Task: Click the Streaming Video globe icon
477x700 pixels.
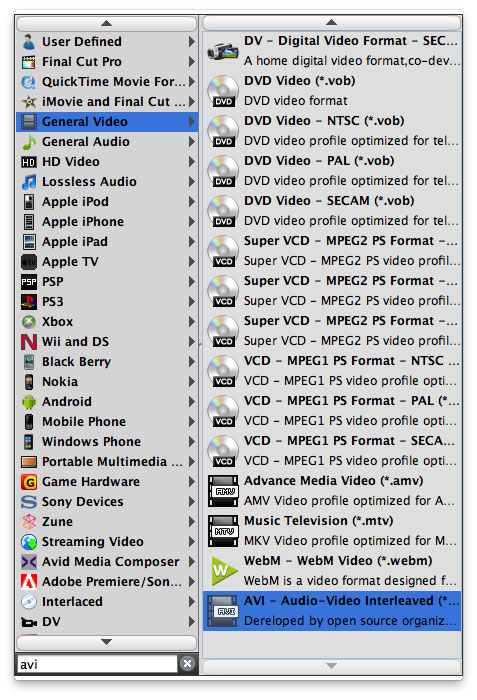Action: (x=29, y=542)
